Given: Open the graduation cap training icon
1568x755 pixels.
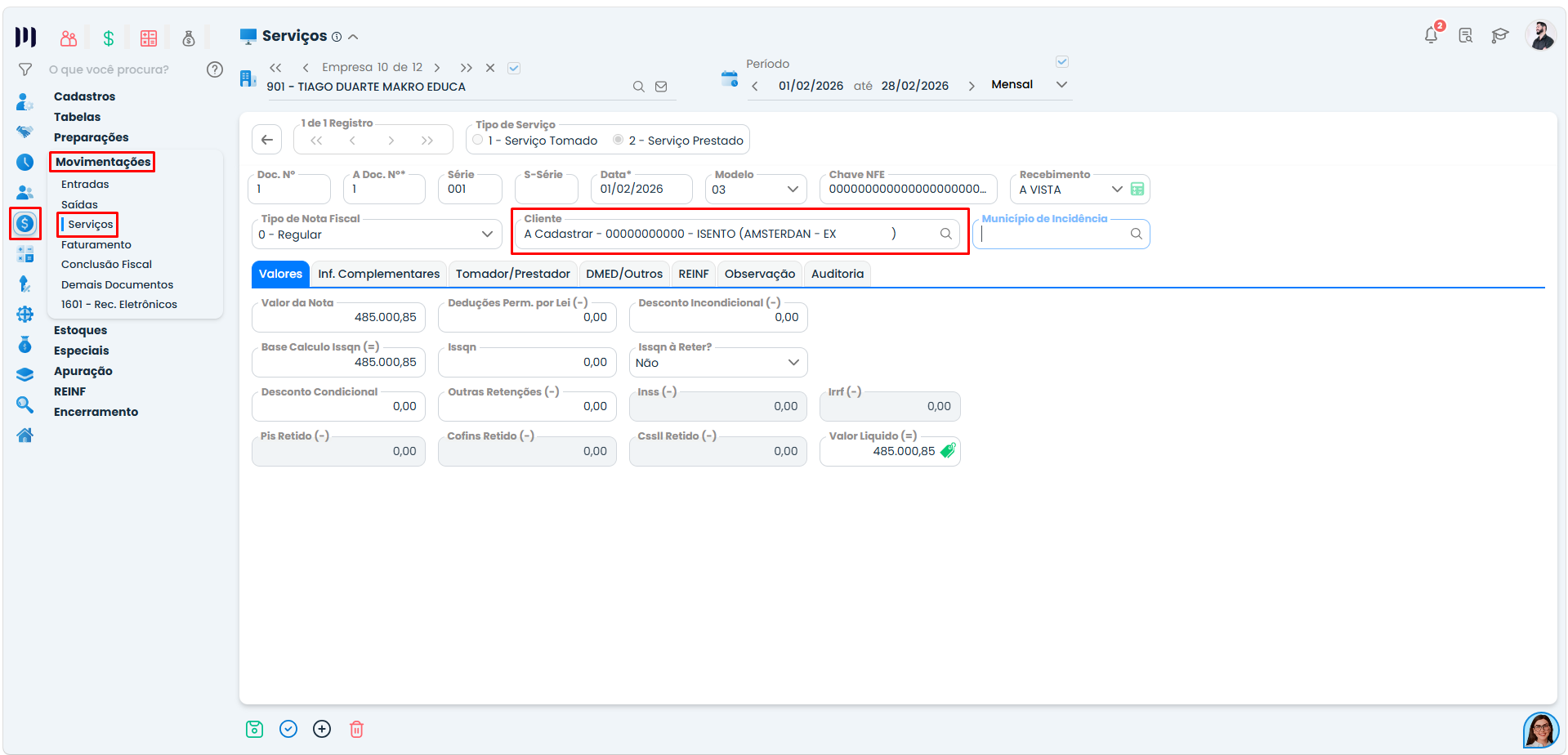Looking at the screenshot, I should (1500, 35).
